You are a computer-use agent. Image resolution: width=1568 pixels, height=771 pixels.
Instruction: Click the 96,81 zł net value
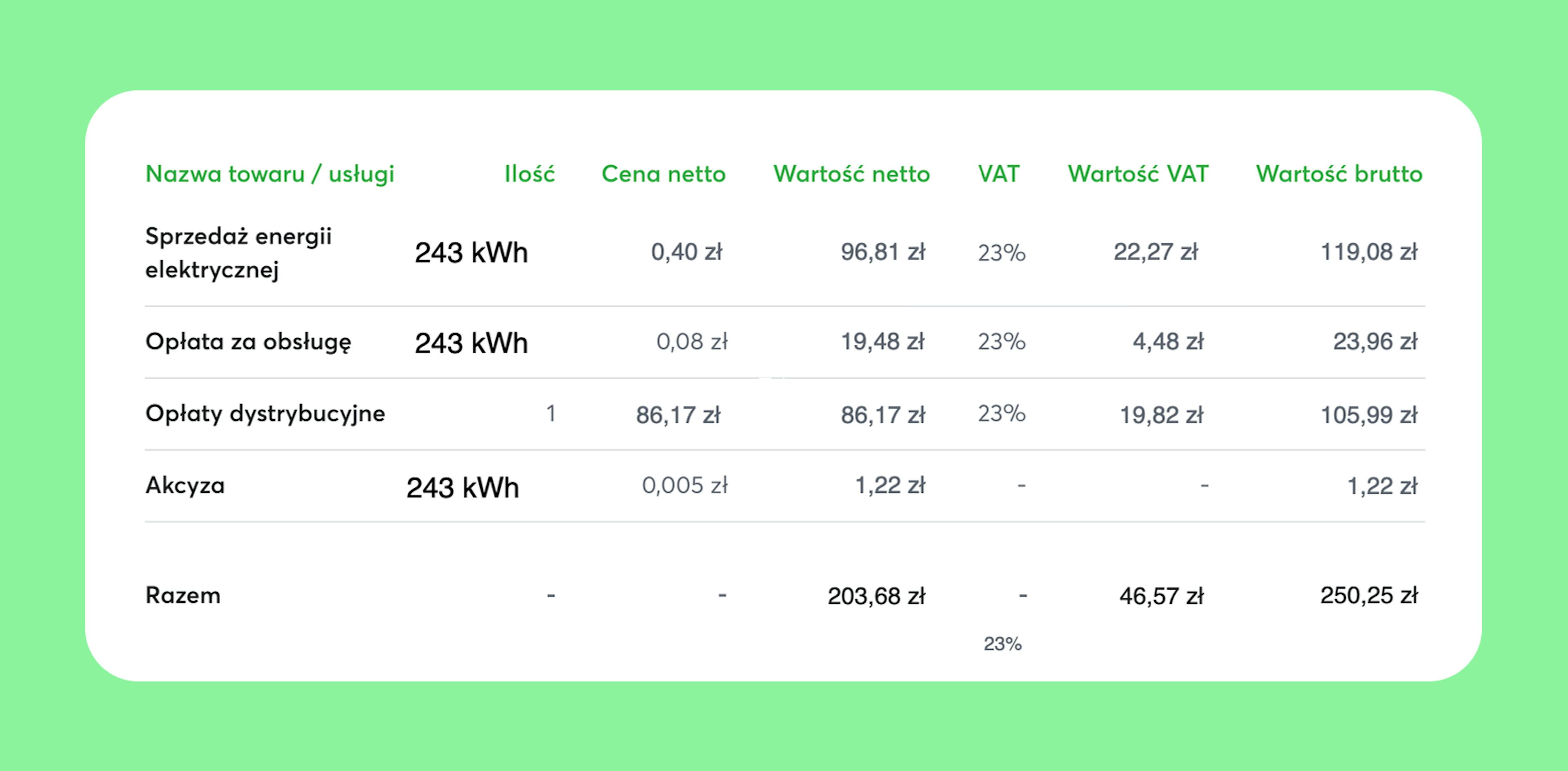coord(882,252)
